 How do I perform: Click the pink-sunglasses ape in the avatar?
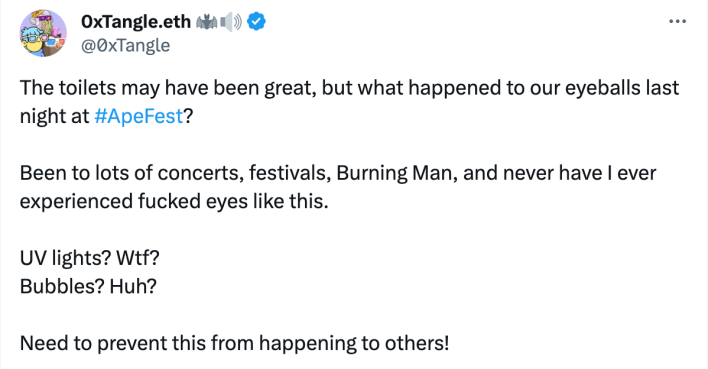(x=45, y=22)
